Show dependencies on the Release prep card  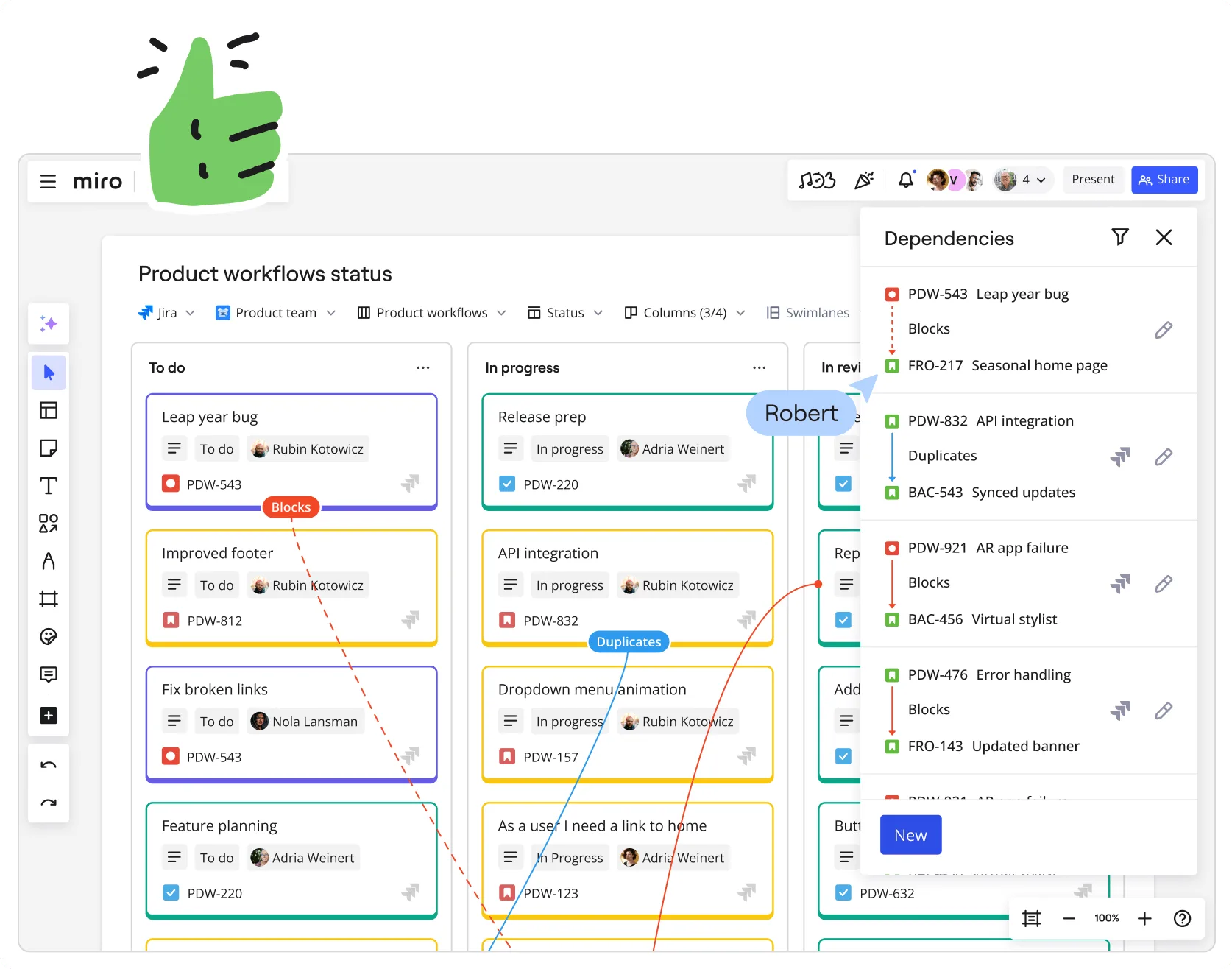coord(747,484)
